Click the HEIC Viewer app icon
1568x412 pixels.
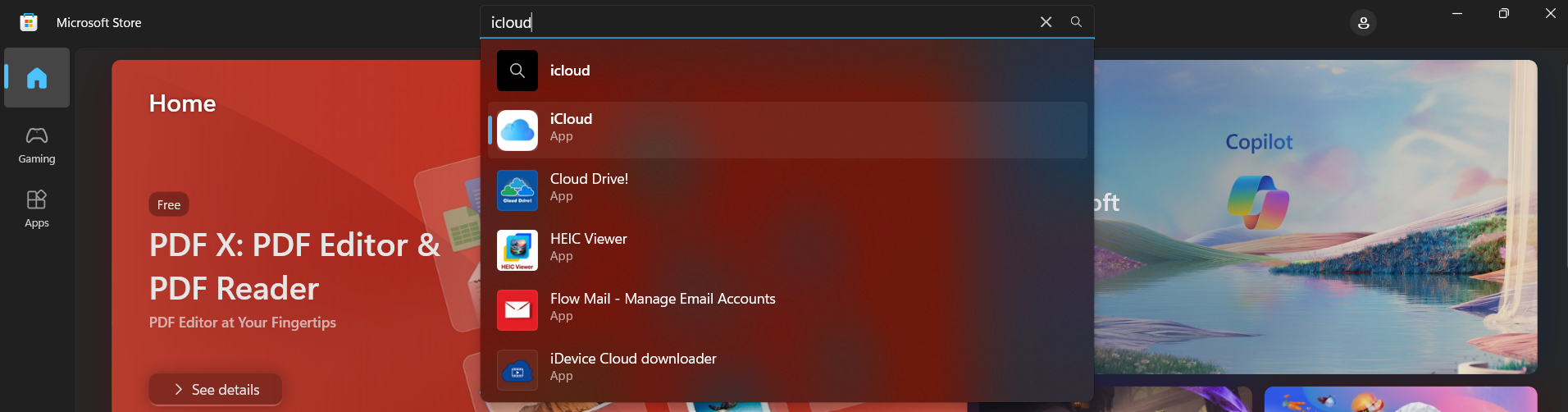[517, 250]
